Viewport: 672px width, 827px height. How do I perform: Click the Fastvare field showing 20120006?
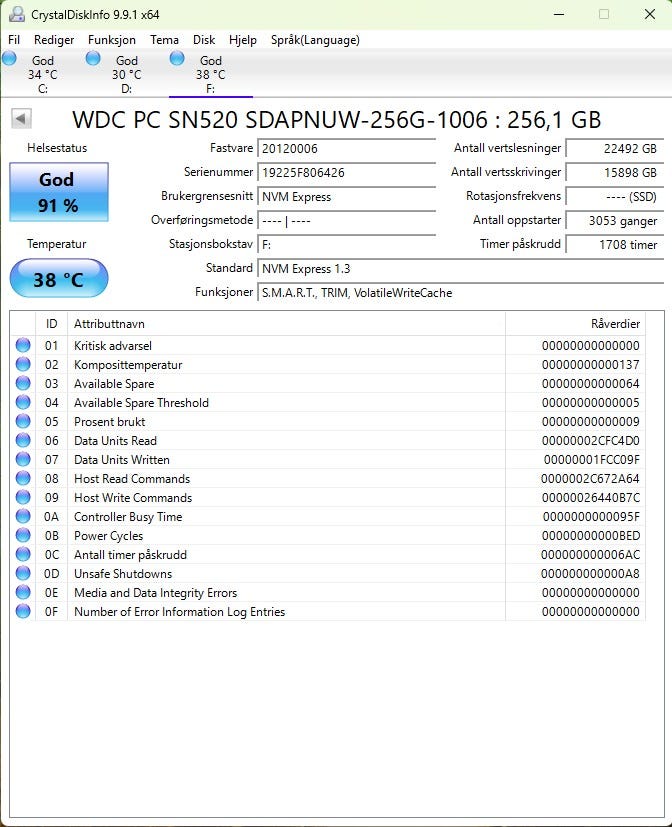347,148
